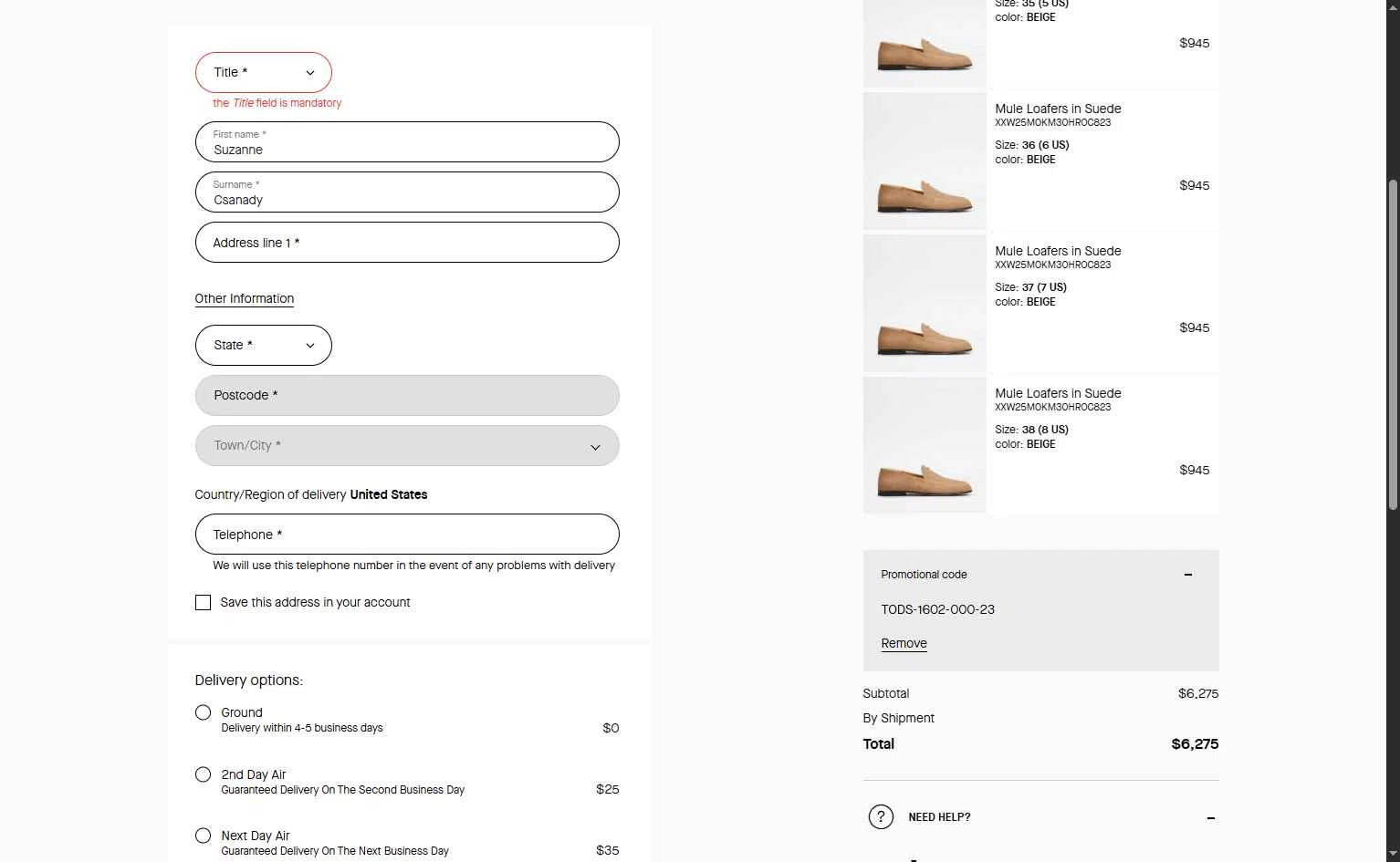Select 2nd Day Air delivery
Image resolution: width=1400 pixels, height=862 pixels.
pos(203,774)
